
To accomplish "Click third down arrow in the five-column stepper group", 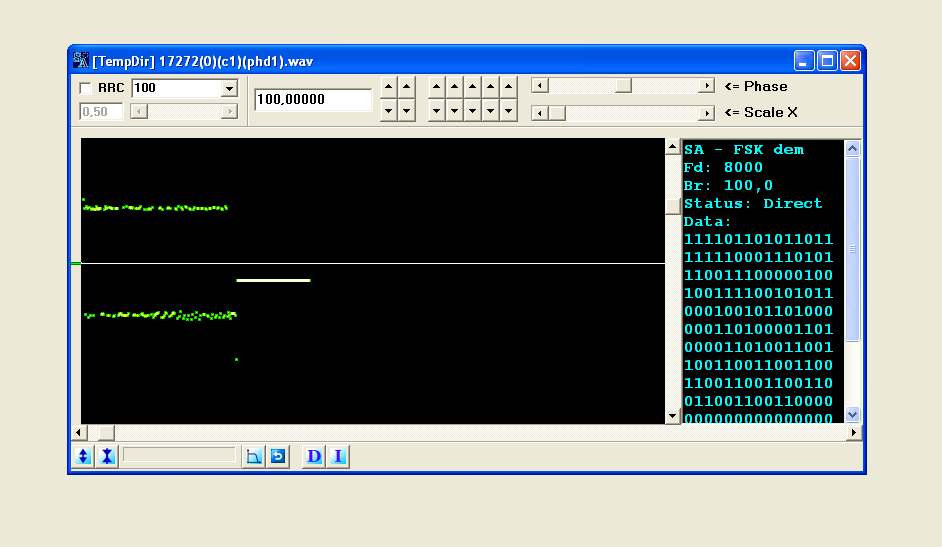I will [473, 111].
